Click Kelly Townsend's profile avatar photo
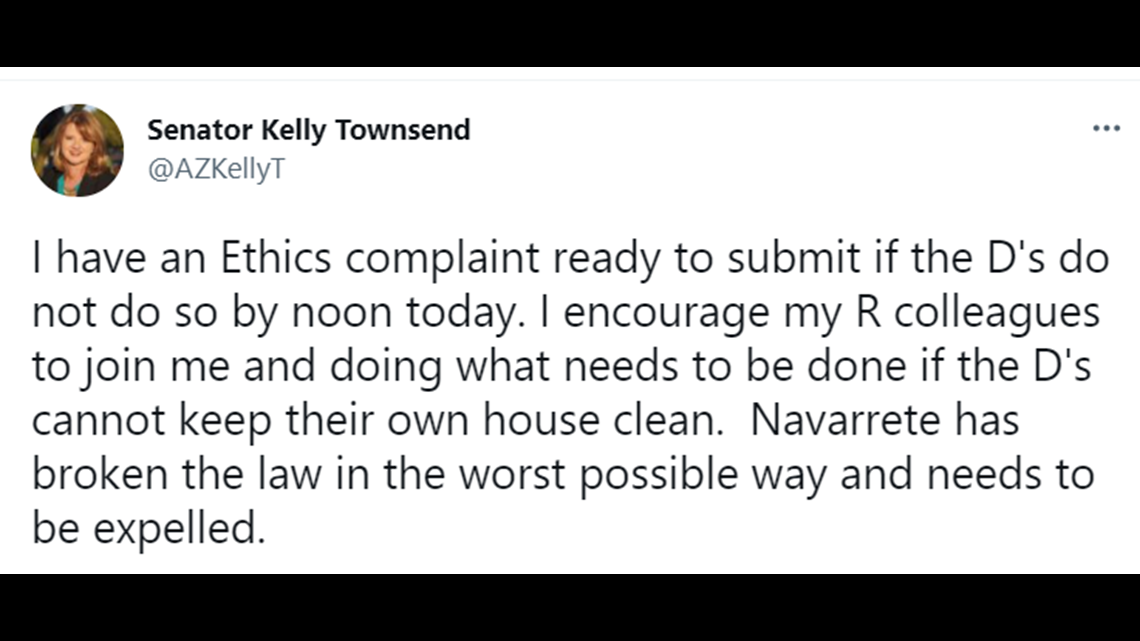Viewport: 1140px width, 641px height. click(77, 150)
